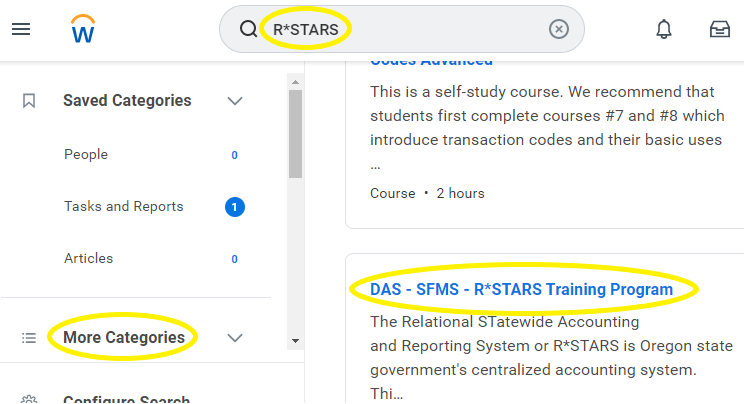Click the search magnifier icon
Image resolution: width=746 pixels, height=404 pixels.
pyautogui.click(x=248, y=30)
